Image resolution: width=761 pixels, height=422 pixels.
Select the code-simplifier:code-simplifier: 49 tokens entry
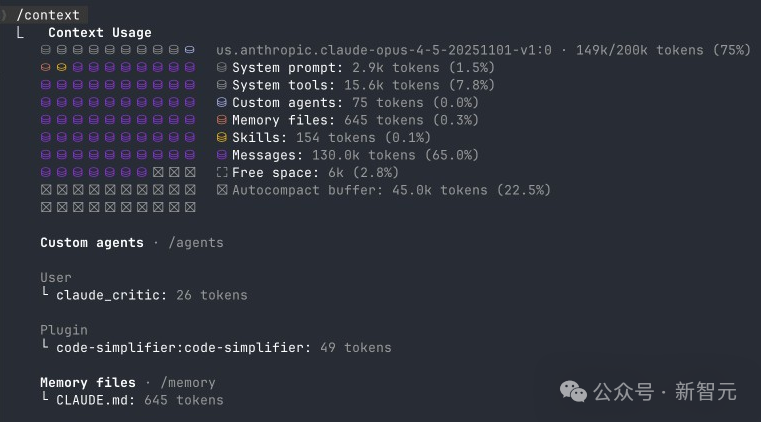tap(224, 348)
